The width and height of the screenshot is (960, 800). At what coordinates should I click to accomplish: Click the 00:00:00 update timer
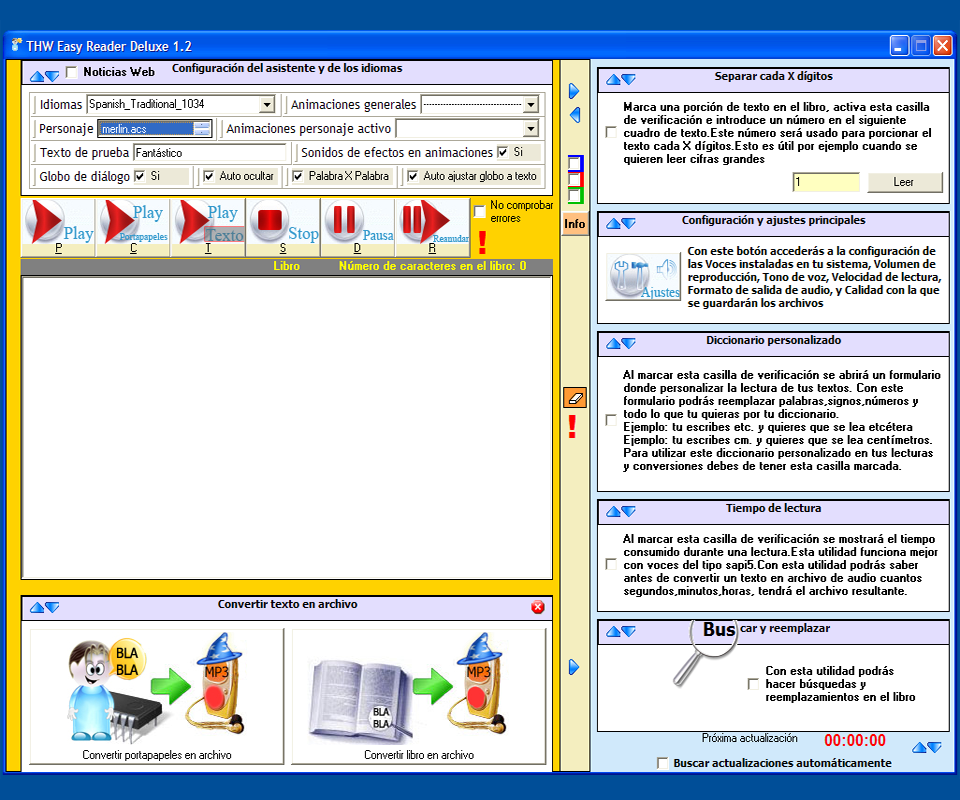click(x=855, y=741)
